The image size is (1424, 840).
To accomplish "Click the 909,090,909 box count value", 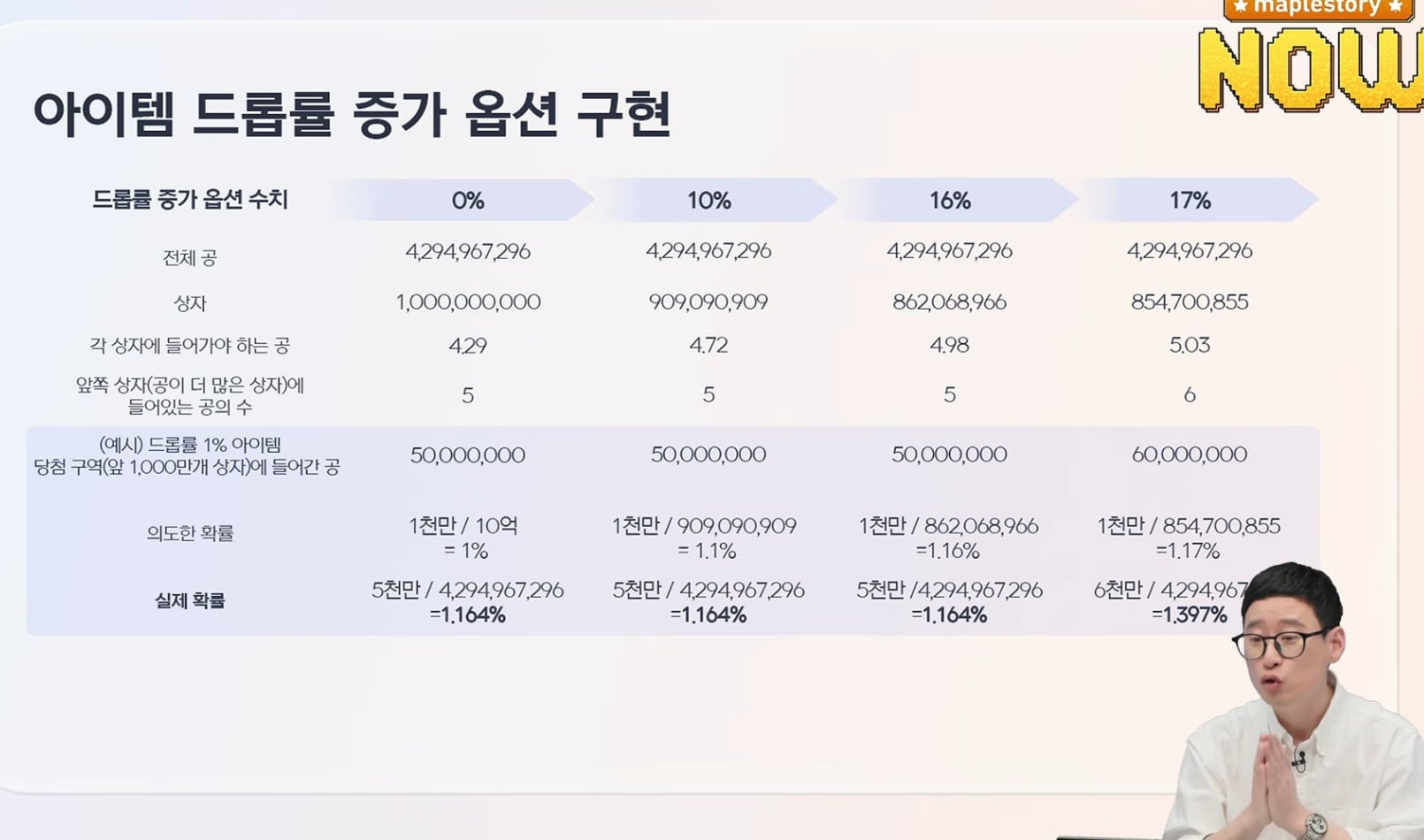I will click(708, 302).
